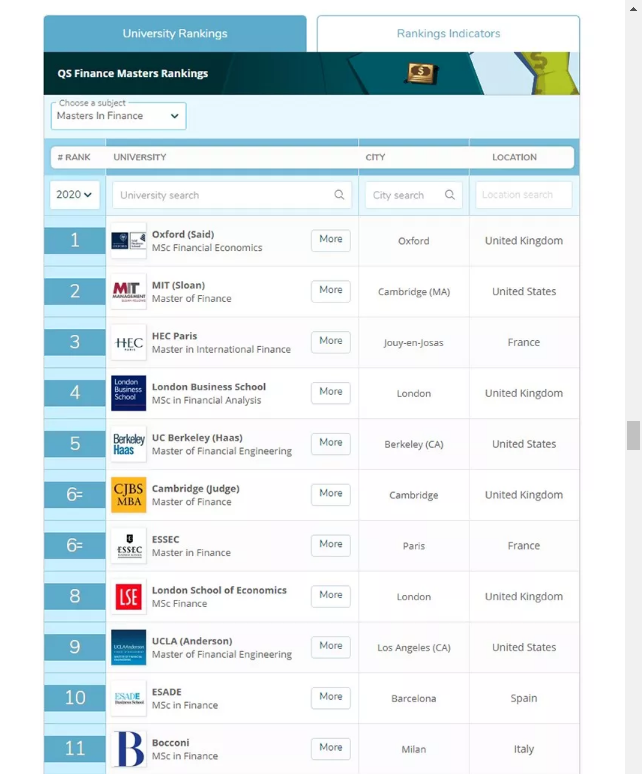Screen dimensions: 642x774
Task: Click the University search magnifier icon
Action: pyautogui.click(x=339, y=194)
